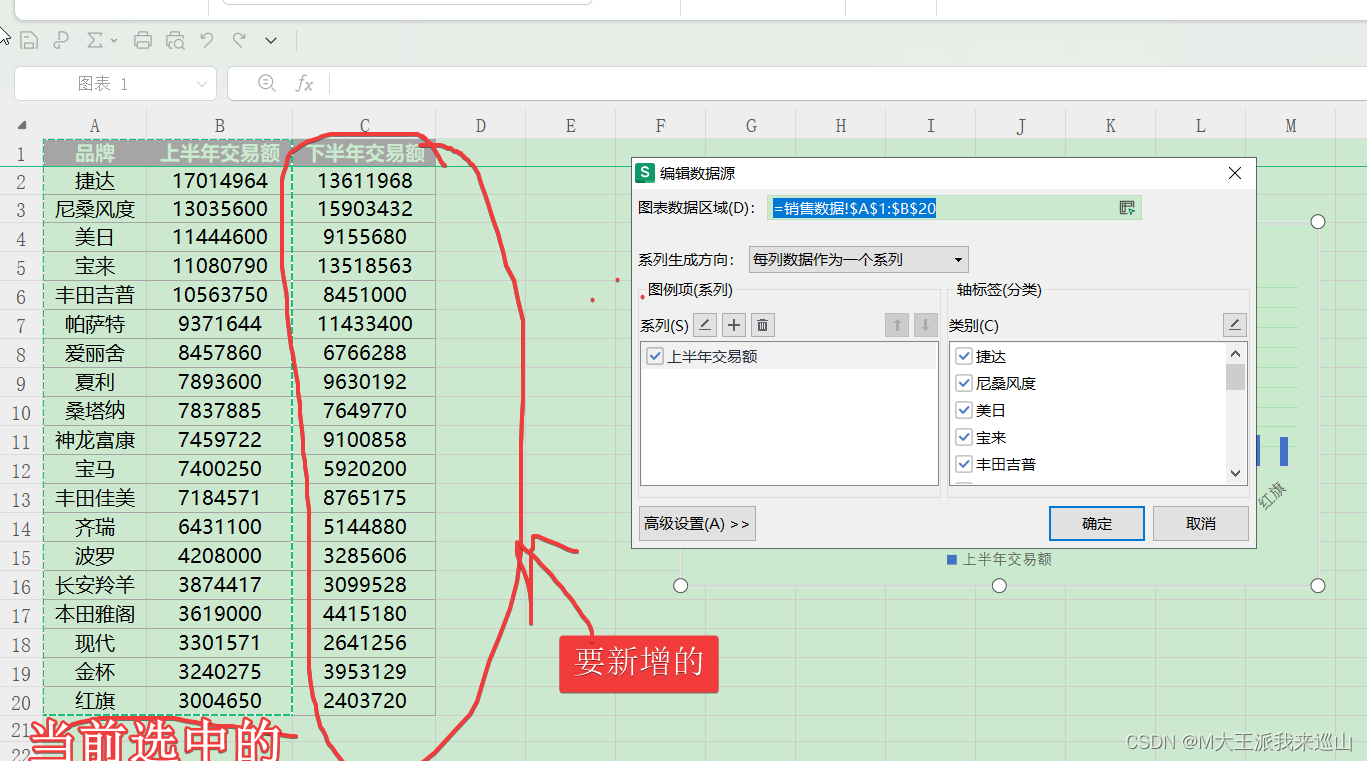Viewport: 1367px width, 761px height.
Task: Click the Print icon
Action: 143,41
